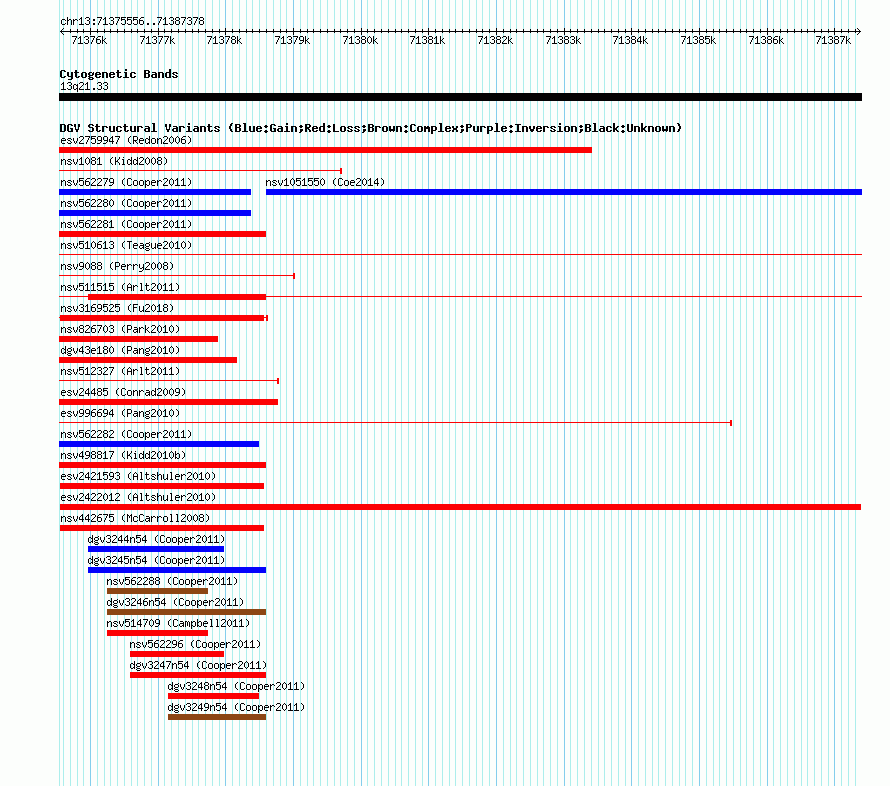The width and height of the screenshot is (890, 786).
Task: Click the black 13q21.33 cytogenetic band bar
Action: click(460, 97)
